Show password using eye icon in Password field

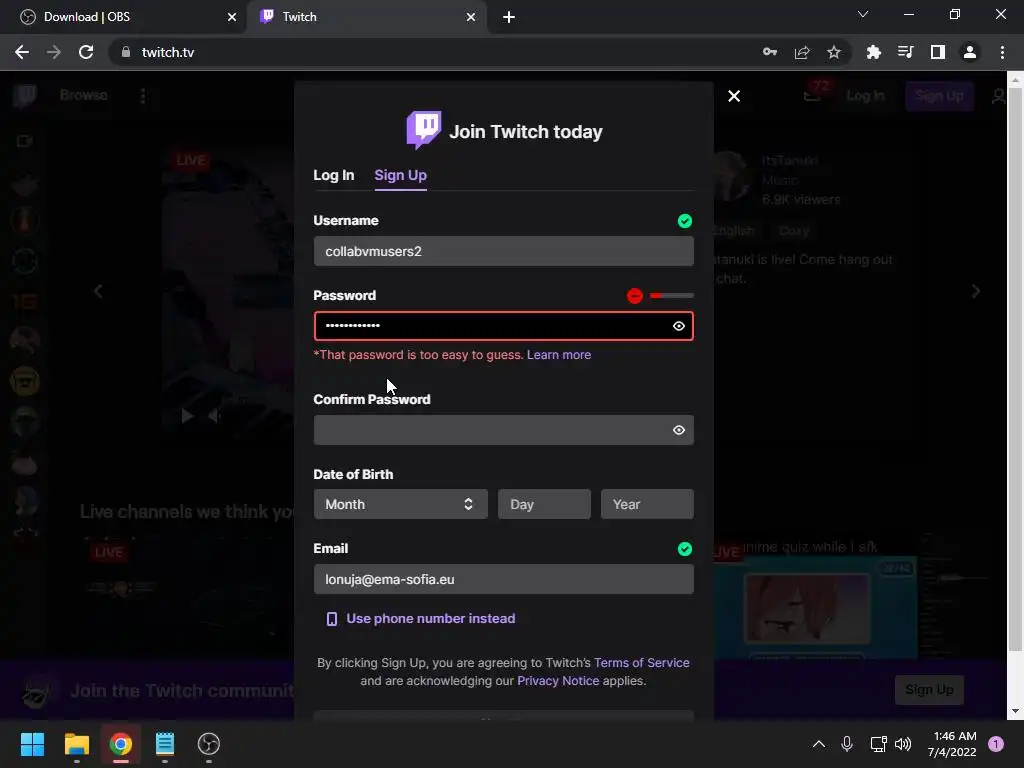coord(679,326)
